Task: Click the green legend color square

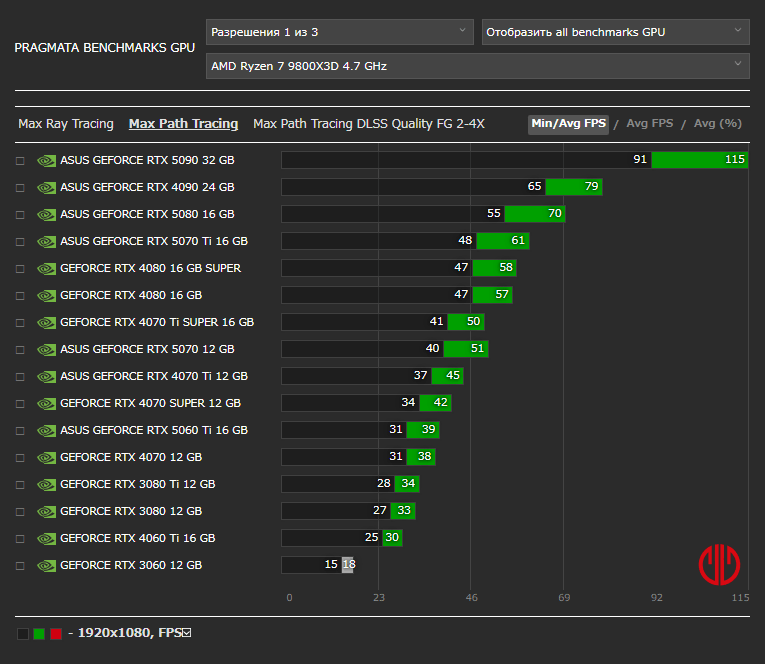Action: (x=39, y=634)
